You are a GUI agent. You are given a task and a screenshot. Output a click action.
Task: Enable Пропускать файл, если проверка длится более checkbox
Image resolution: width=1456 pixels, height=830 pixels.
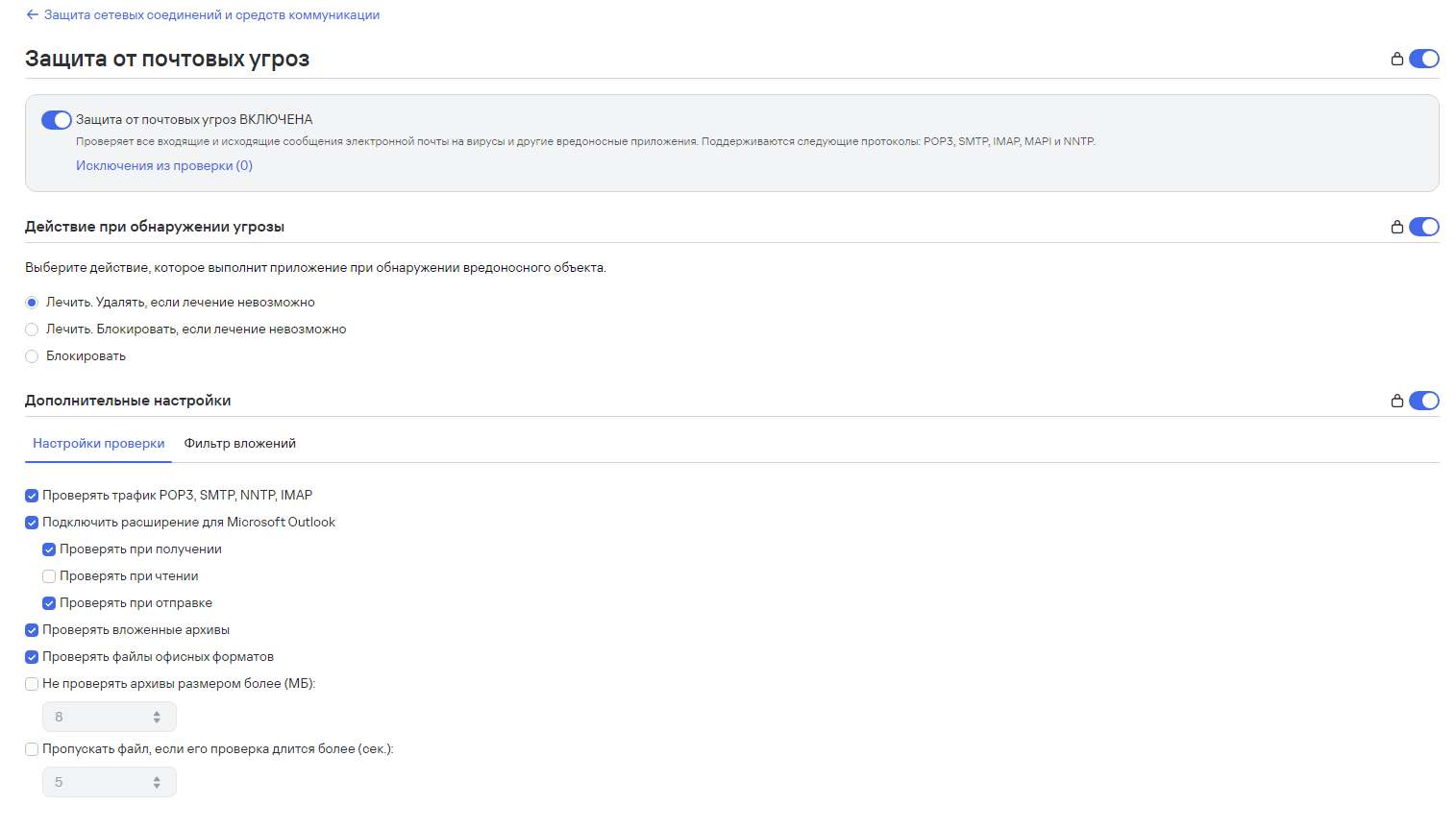tap(32, 749)
